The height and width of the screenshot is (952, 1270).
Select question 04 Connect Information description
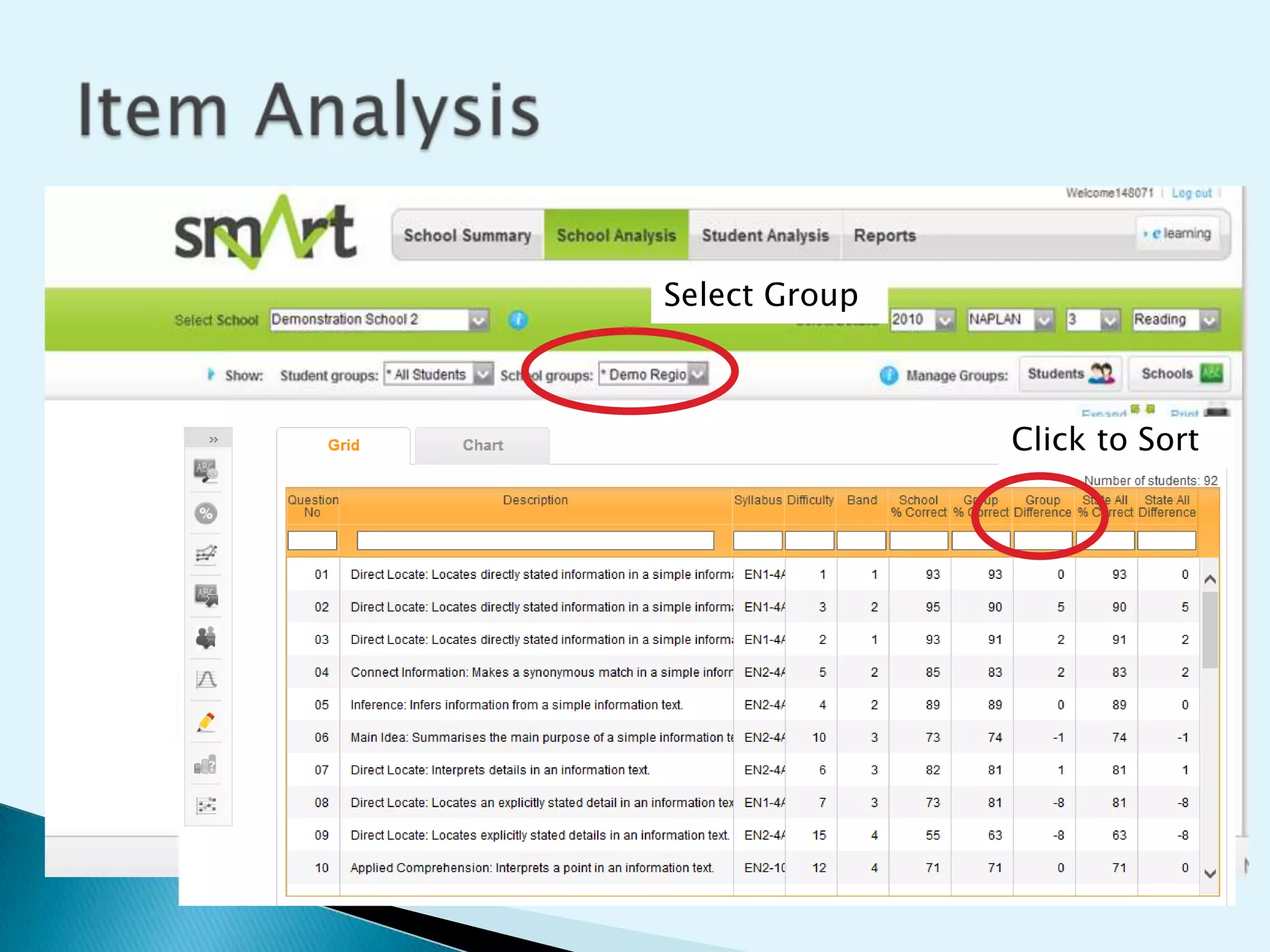click(x=541, y=672)
